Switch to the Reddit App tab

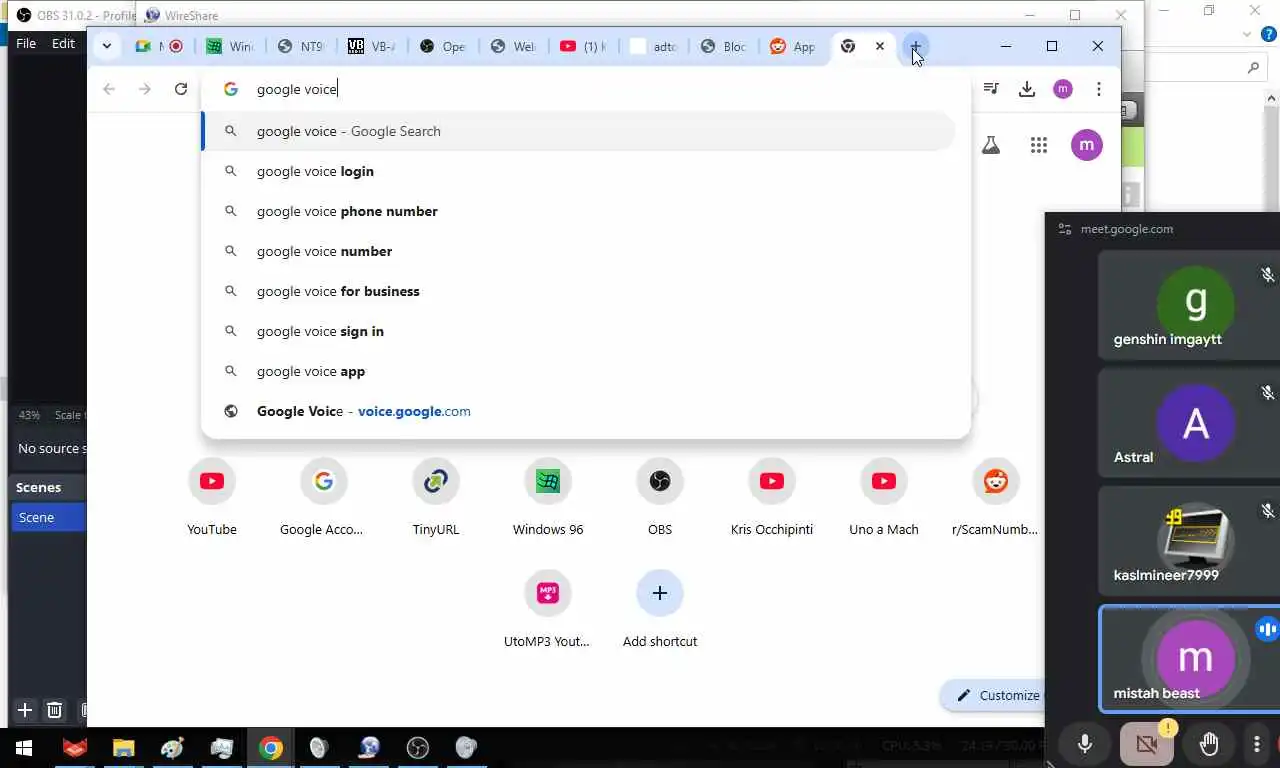[x=794, y=46]
